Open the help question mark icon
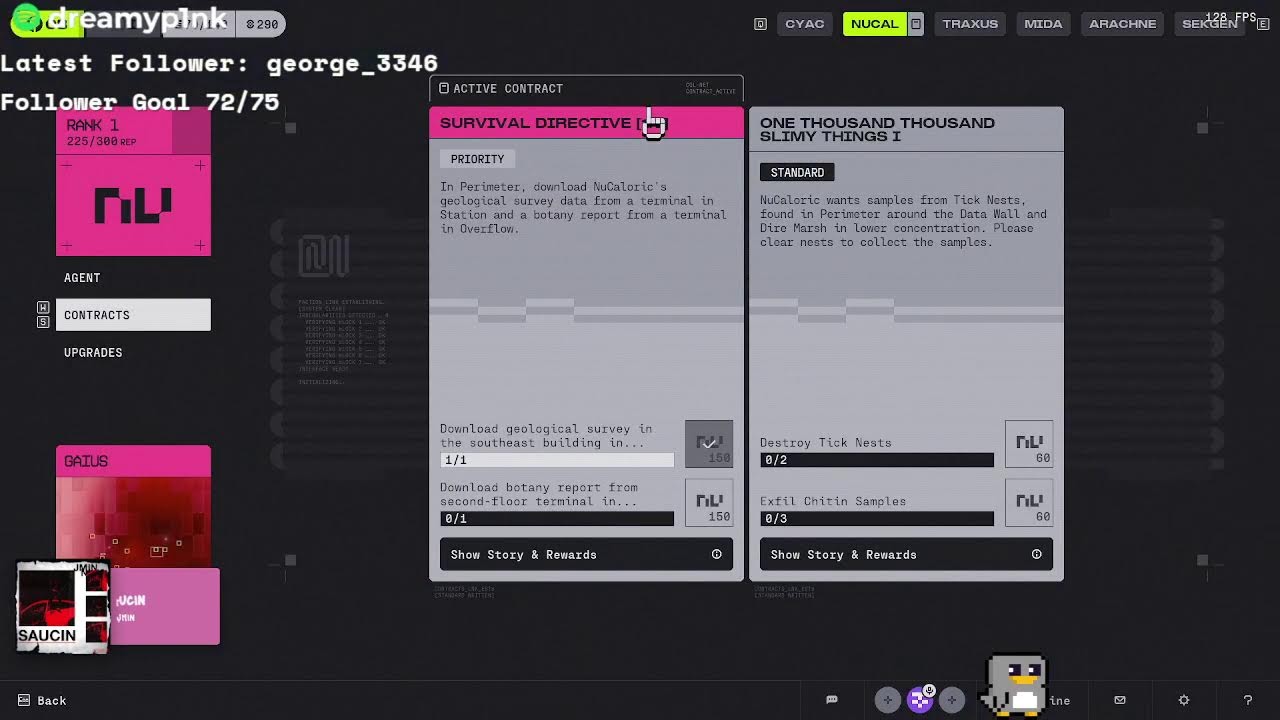This screenshot has width=1280, height=720. (1247, 700)
